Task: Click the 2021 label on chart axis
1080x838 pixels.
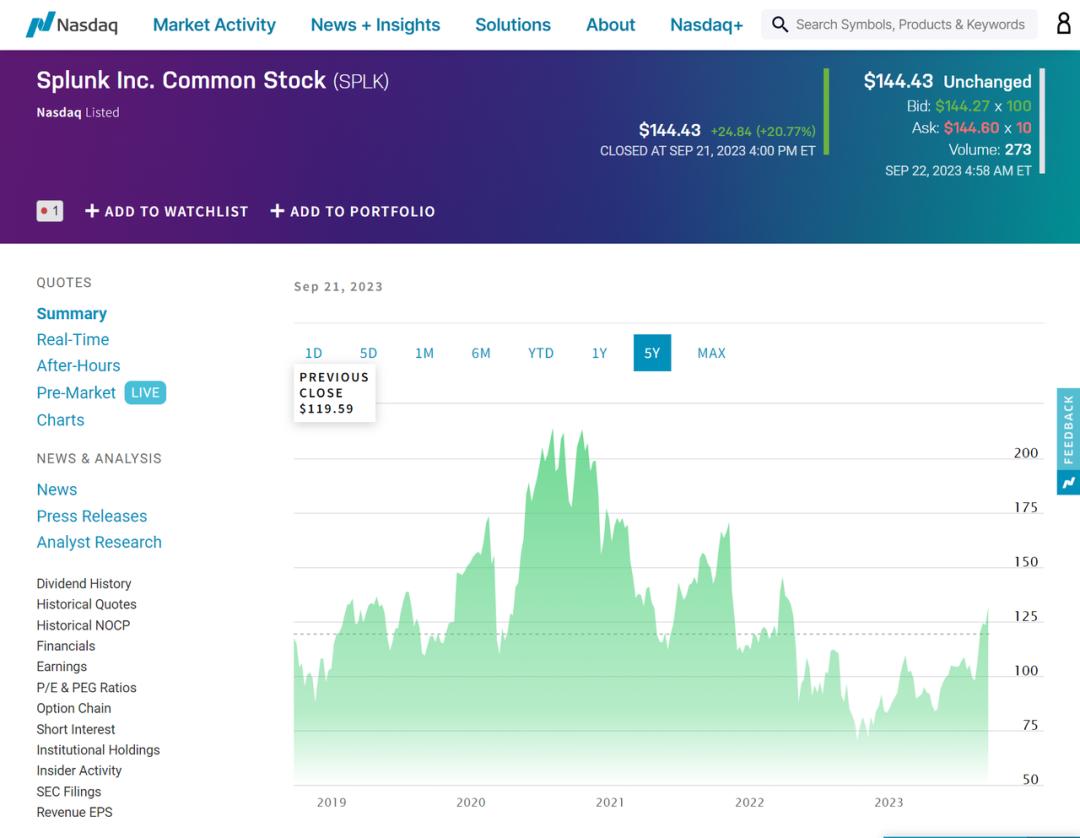Action: (610, 803)
